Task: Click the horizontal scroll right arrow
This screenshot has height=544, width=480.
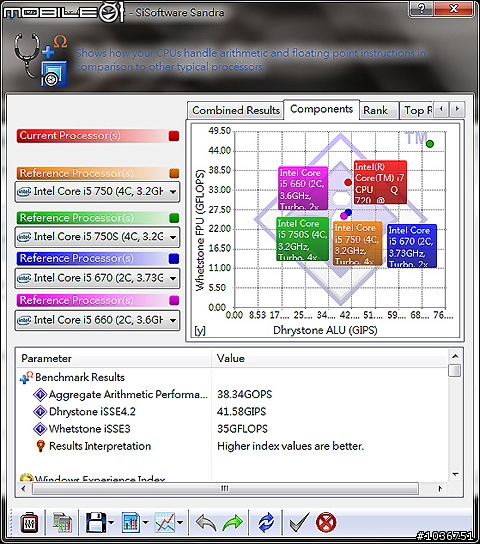Action: click(x=440, y=488)
